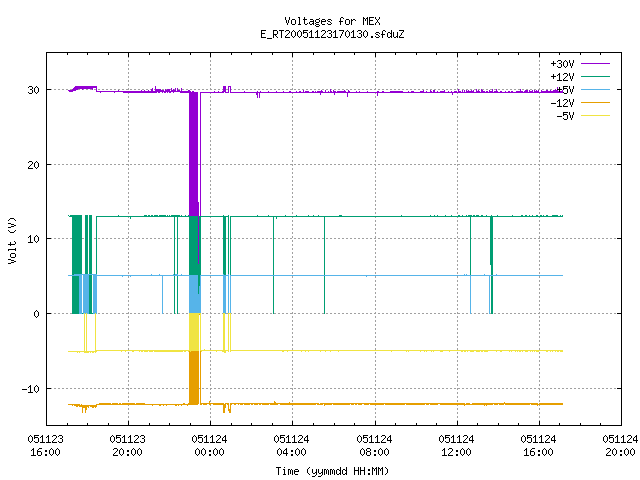Image resolution: width=640 pixels, height=480 pixels.
Task: Click the chart title 'Voltages for MEX'
Action: pos(332,21)
